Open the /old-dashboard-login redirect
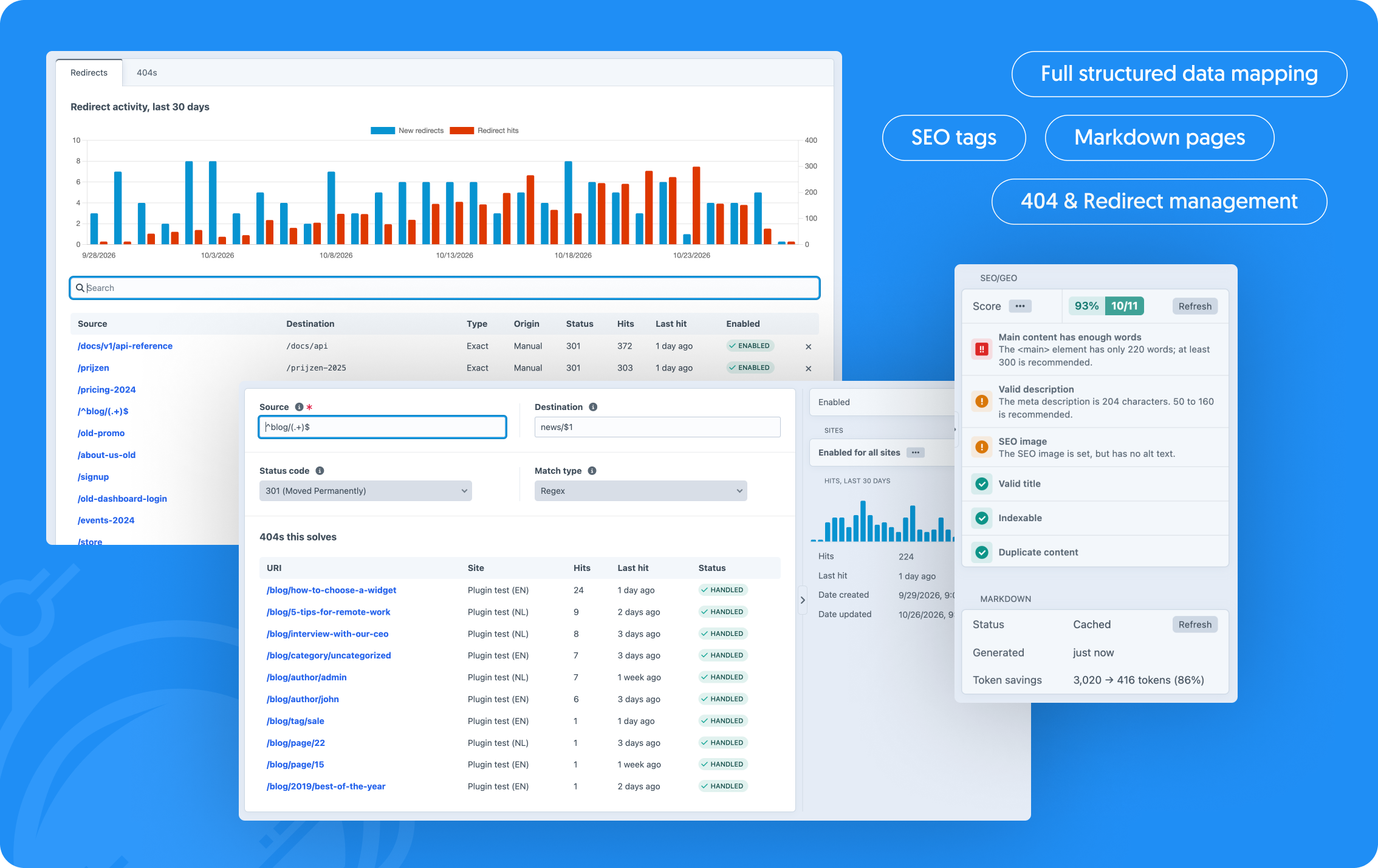 coord(122,499)
